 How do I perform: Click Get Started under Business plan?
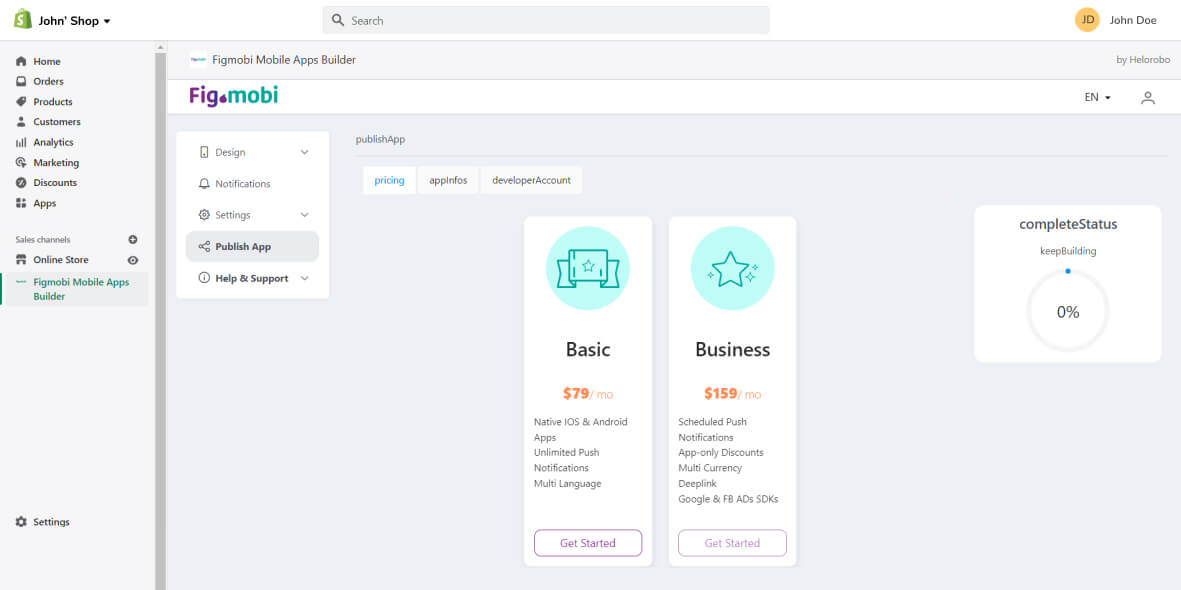(x=732, y=543)
